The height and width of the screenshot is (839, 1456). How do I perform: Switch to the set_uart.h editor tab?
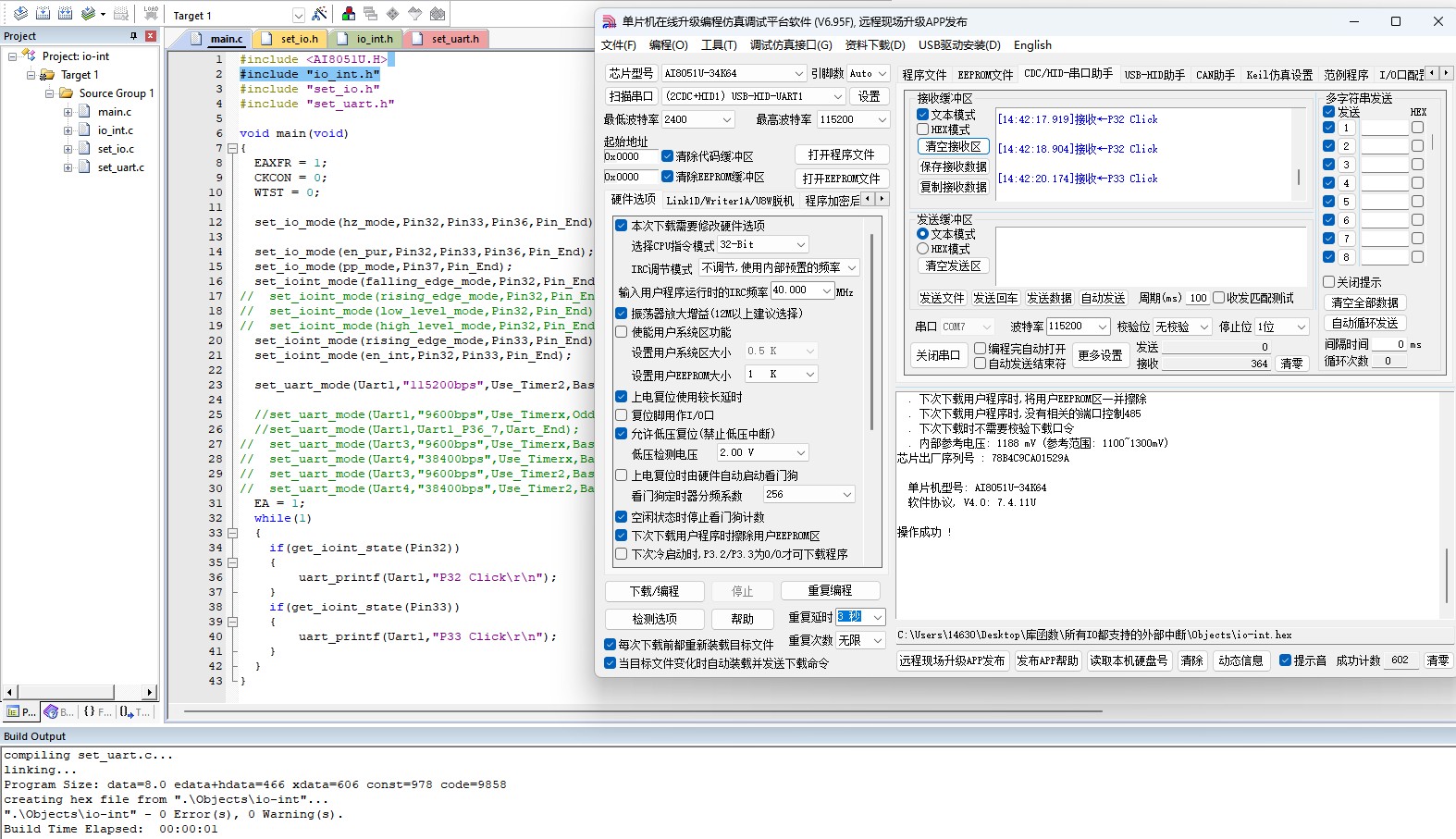tap(454, 39)
